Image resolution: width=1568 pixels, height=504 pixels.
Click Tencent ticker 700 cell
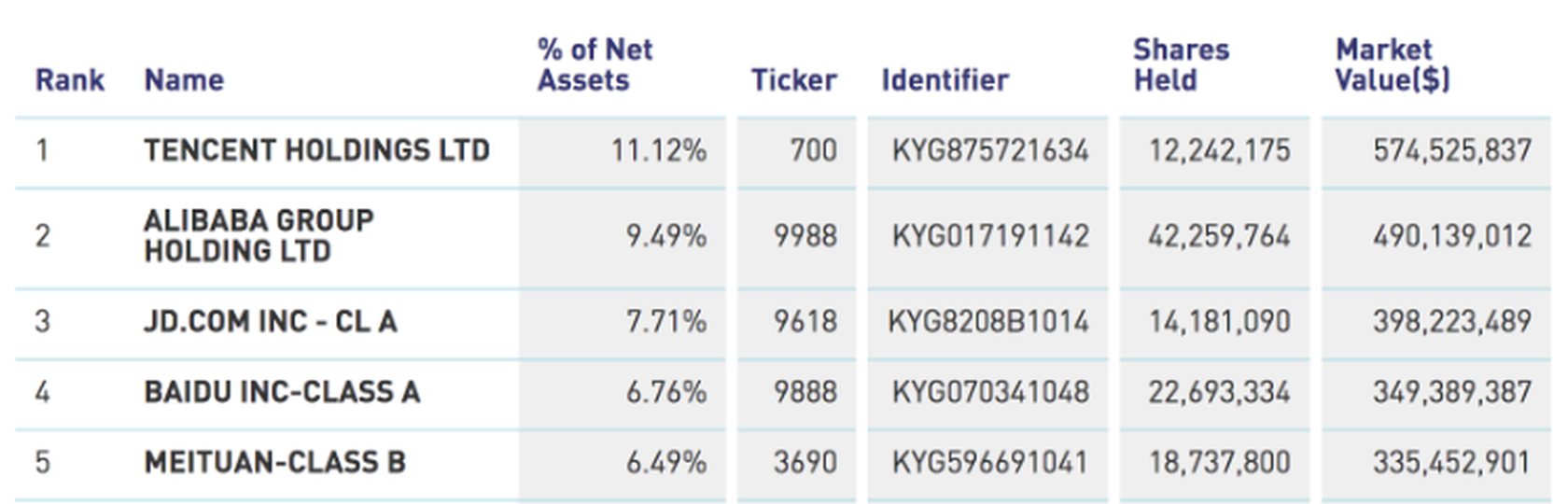(x=813, y=150)
